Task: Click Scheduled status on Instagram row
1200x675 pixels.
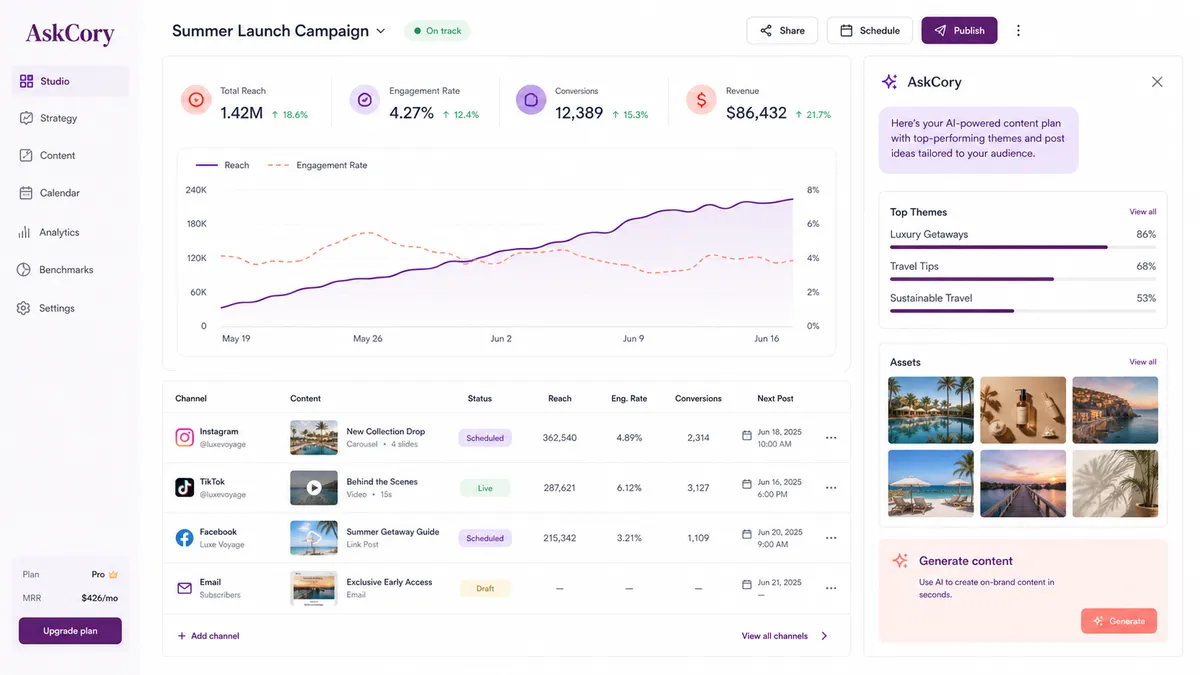Action: tap(485, 438)
